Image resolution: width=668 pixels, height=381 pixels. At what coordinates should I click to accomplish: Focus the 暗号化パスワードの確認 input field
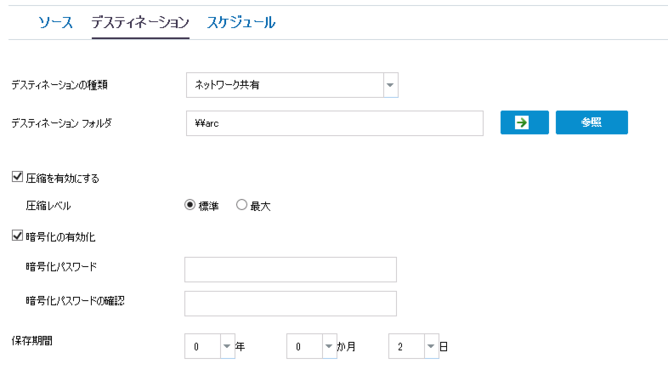[x=290, y=303]
